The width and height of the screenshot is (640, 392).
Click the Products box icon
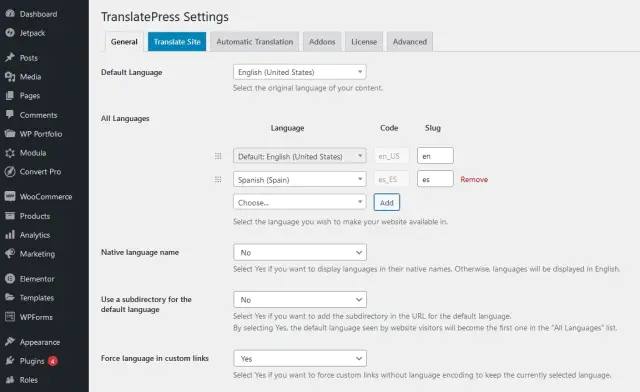tap(10, 216)
